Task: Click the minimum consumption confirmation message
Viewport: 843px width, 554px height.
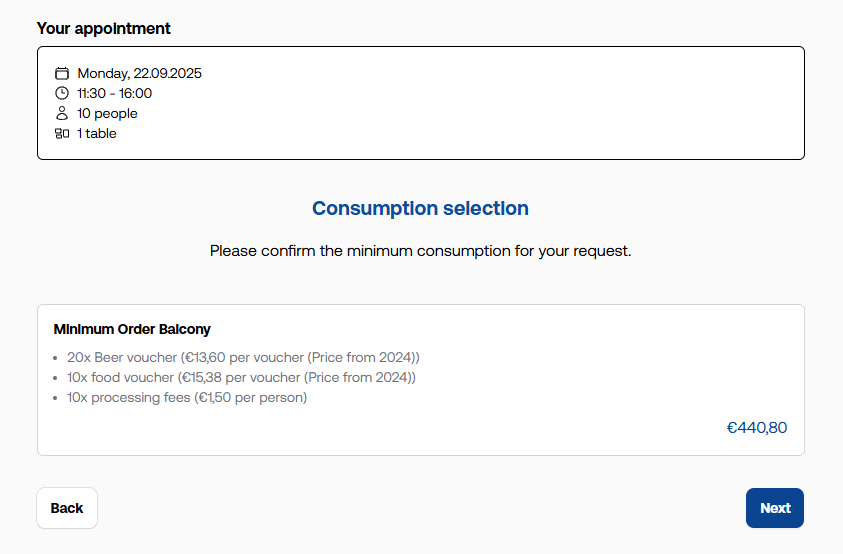Action: [x=420, y=251]
